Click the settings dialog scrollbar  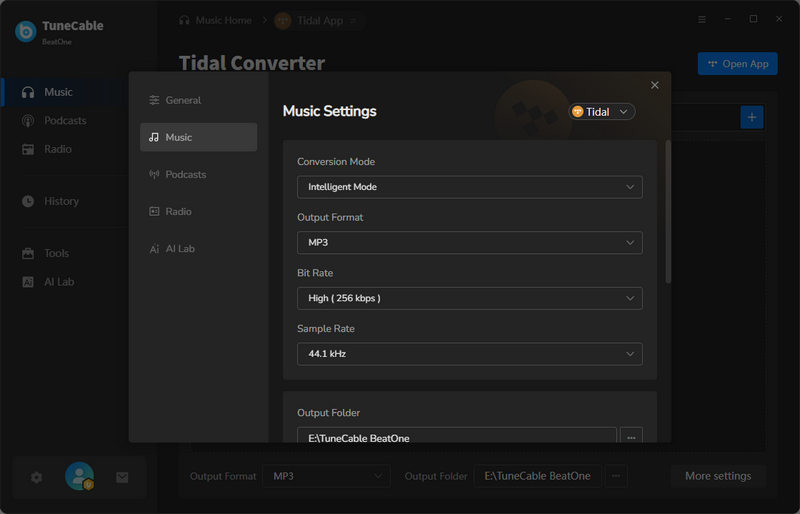point(668,211)
